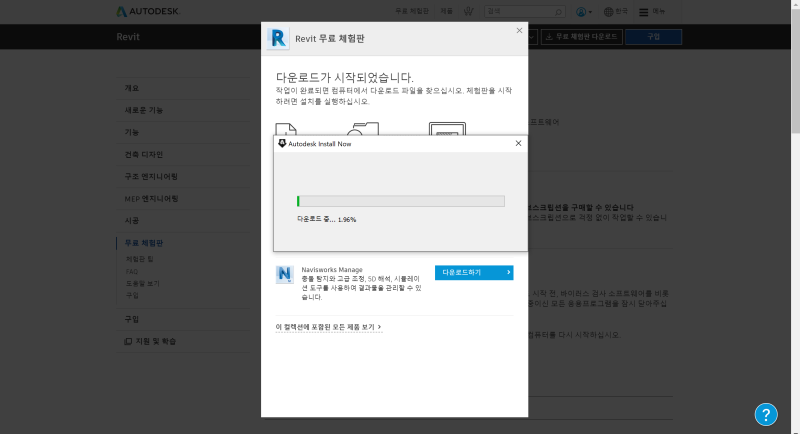Open the hamburger 메뉴 icon
Image resolution: width=800 pixels, height=434 pixels.
coord(644,12)
